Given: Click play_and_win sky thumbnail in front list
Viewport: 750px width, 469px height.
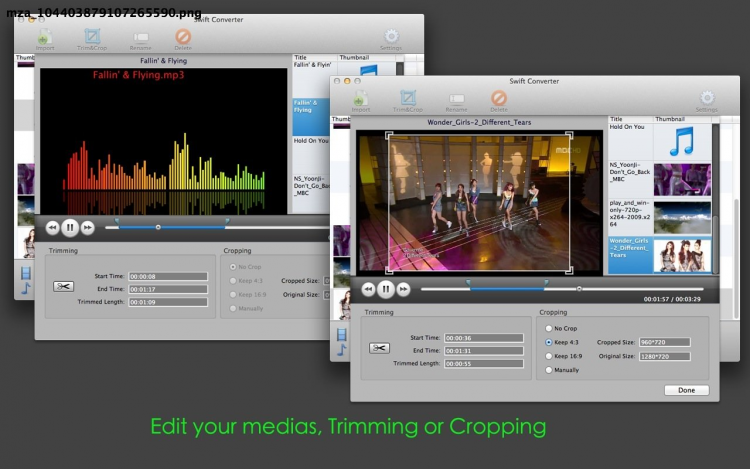Looking at the screenshot, I should 682,217.
